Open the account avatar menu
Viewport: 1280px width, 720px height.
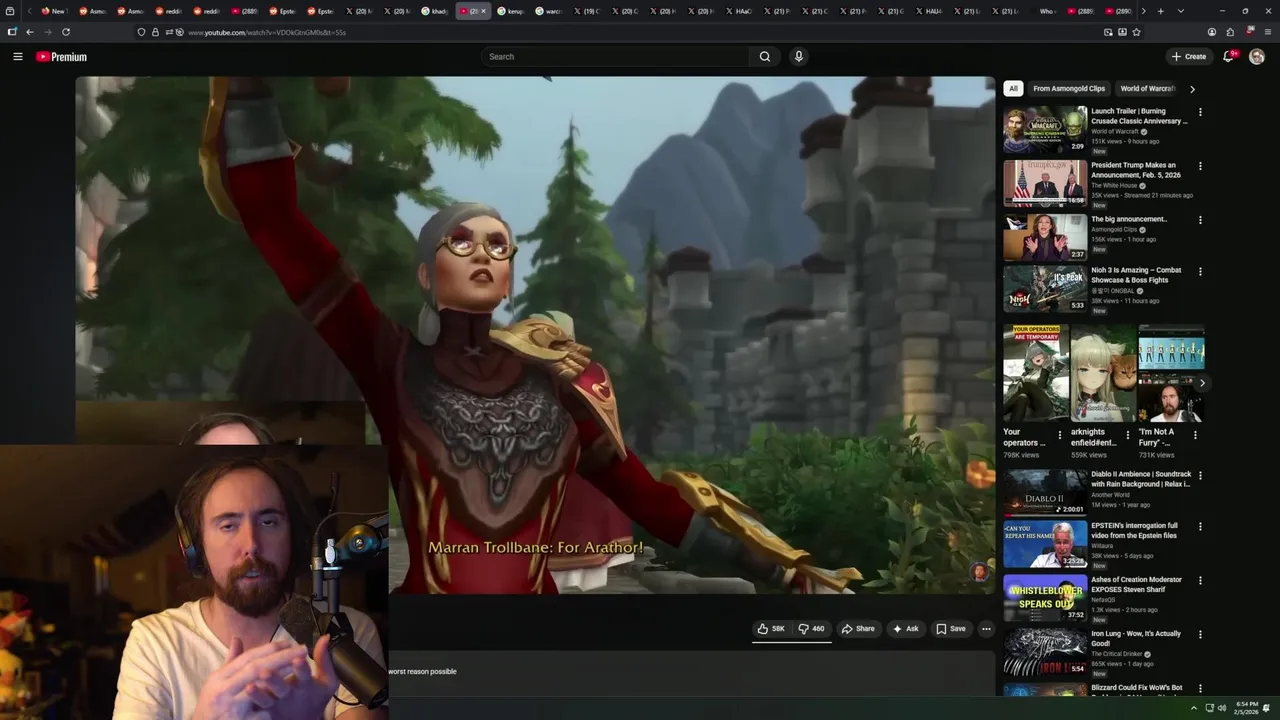tap(1257, 57)
